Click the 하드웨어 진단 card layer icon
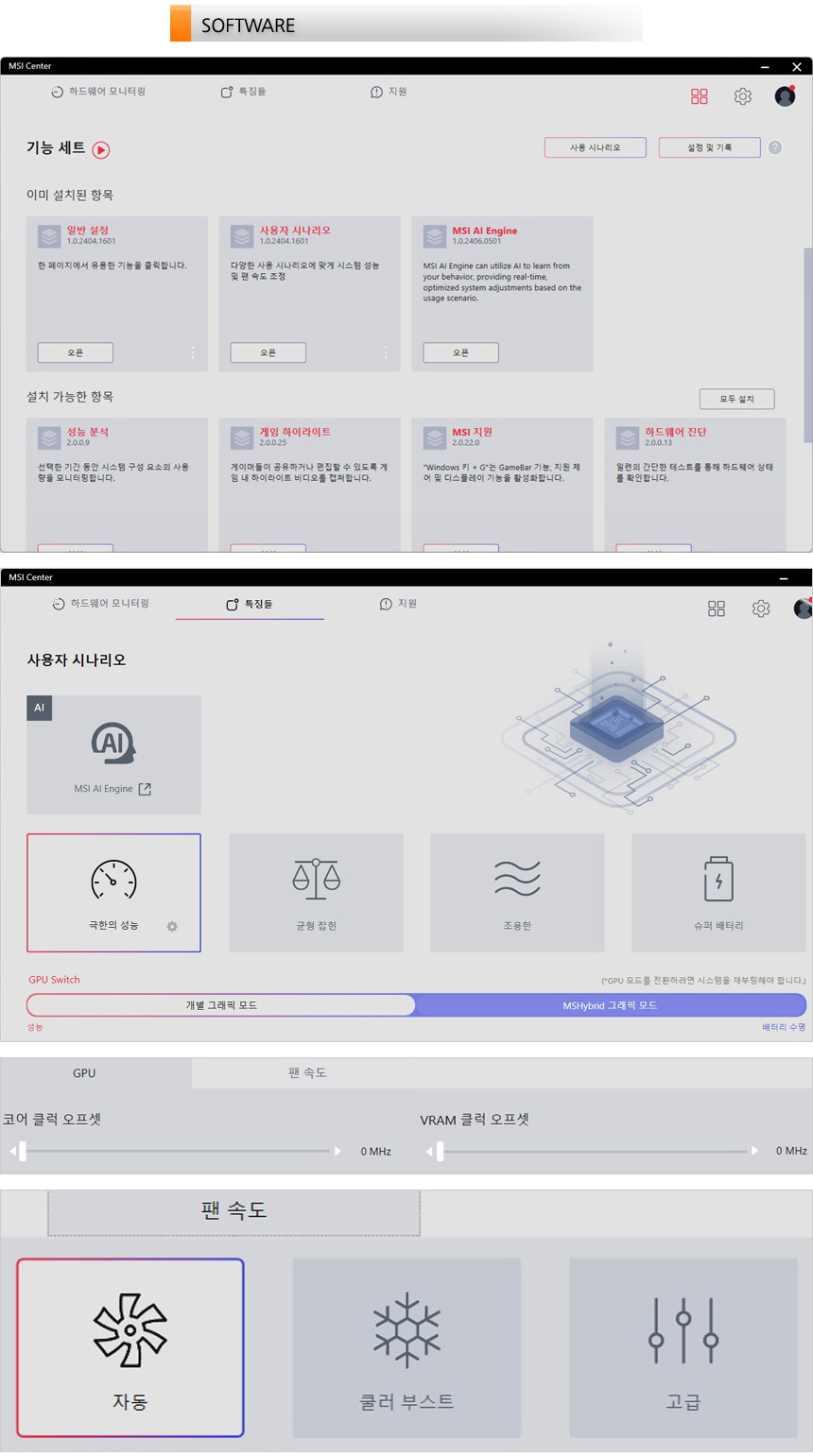The image size is (813, 1456). click(628, 437)
